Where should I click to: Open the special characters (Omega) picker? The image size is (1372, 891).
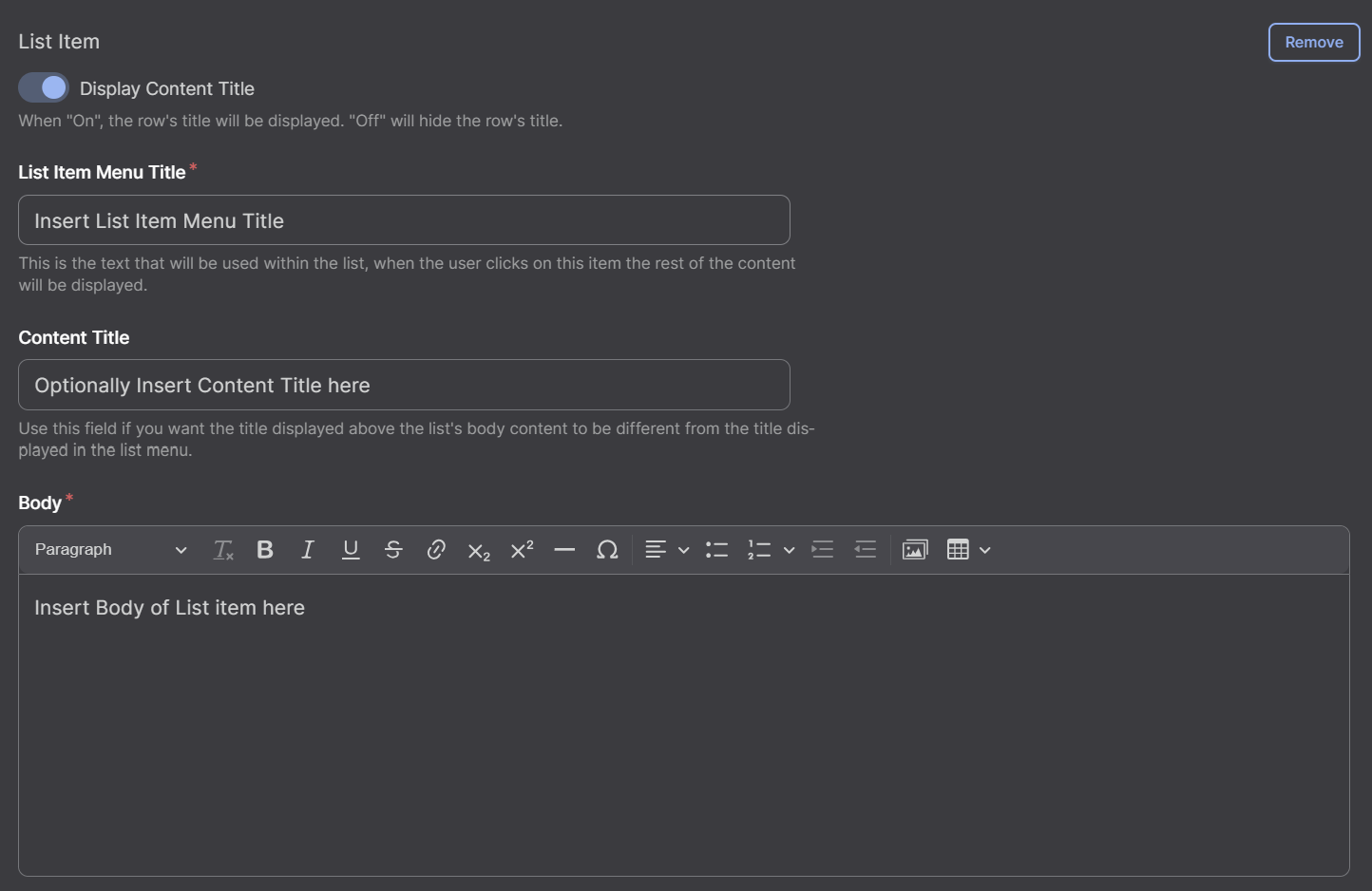[x=607, y=550]
